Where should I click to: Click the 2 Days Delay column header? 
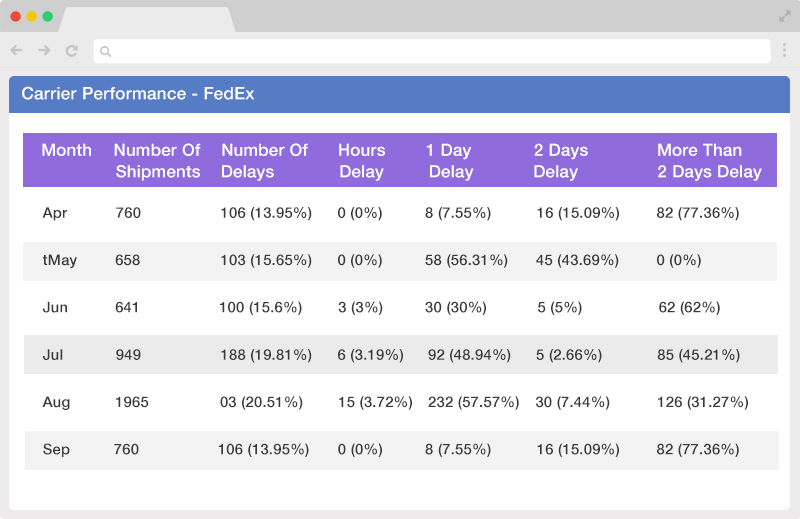(x=561, y=161)
